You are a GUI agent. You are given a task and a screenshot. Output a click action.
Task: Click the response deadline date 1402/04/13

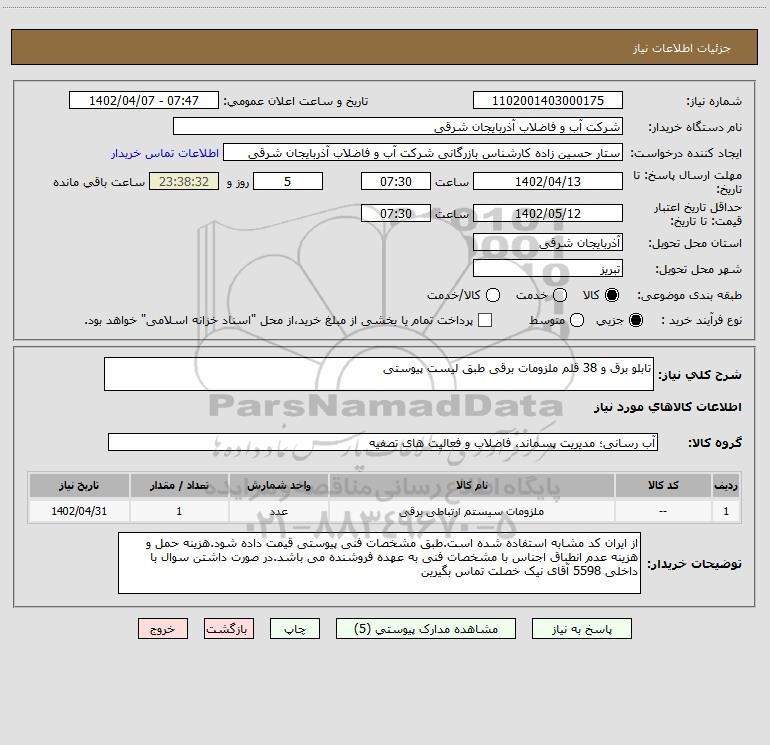(x=548, y=181)
